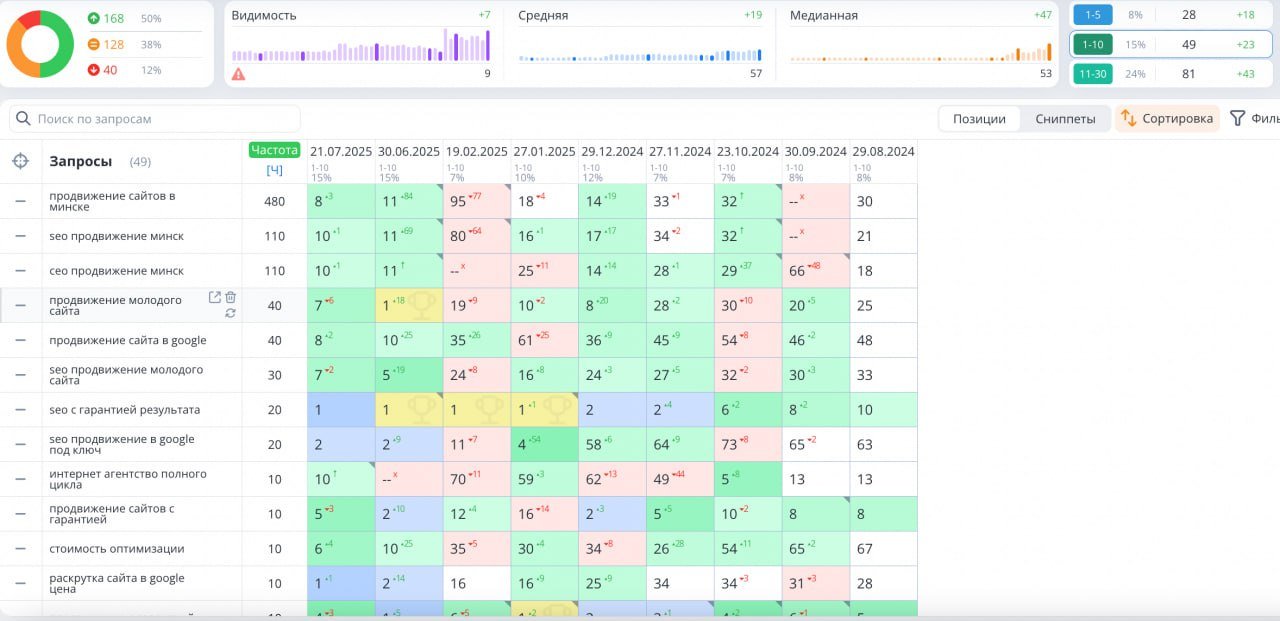The width and height of the screenshot is (1280, 621).
Task: Click the donut chart of position changes
Action: point(40,44)
